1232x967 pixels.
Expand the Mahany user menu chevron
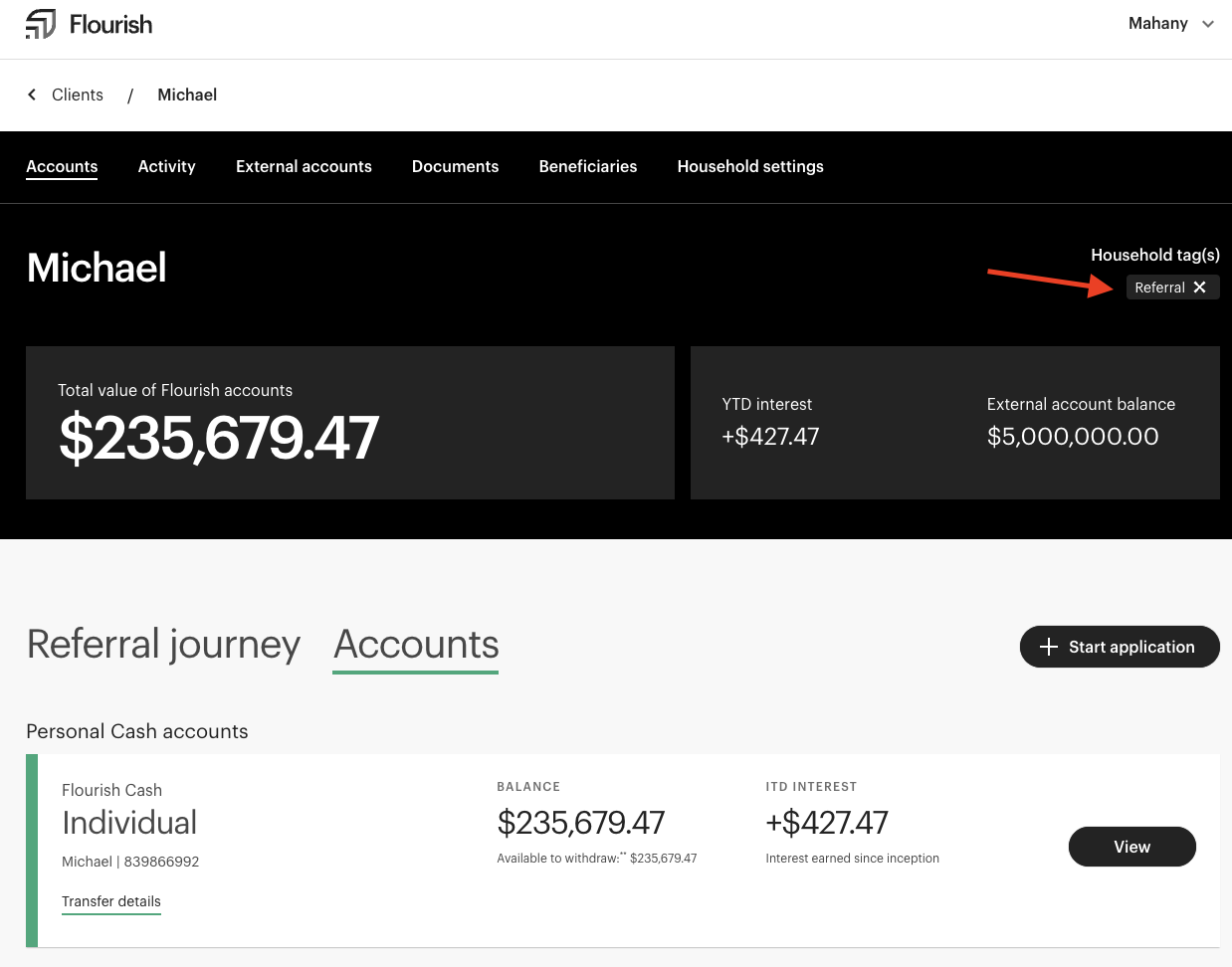[1208, 24]
